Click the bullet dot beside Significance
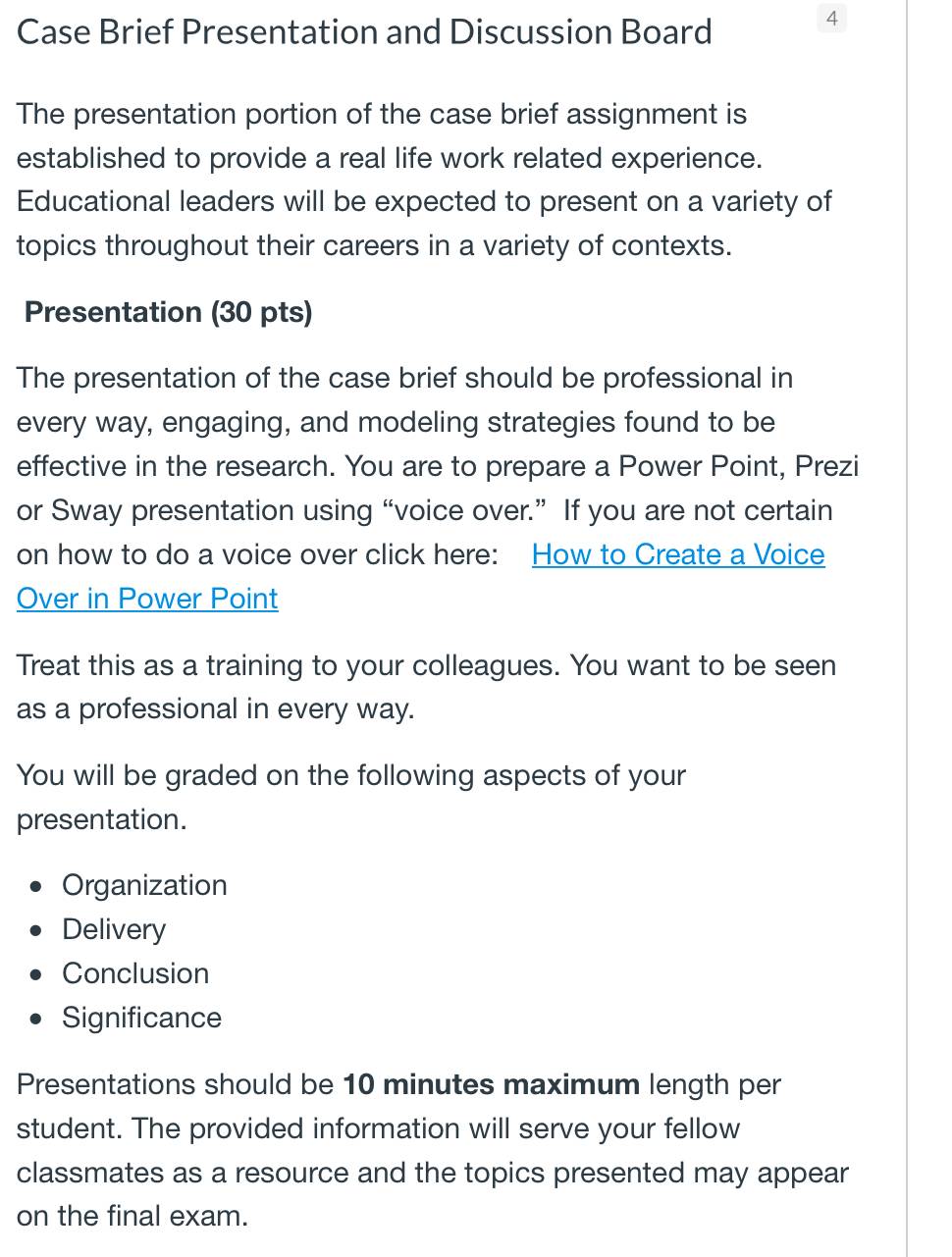 (36, 1020)
